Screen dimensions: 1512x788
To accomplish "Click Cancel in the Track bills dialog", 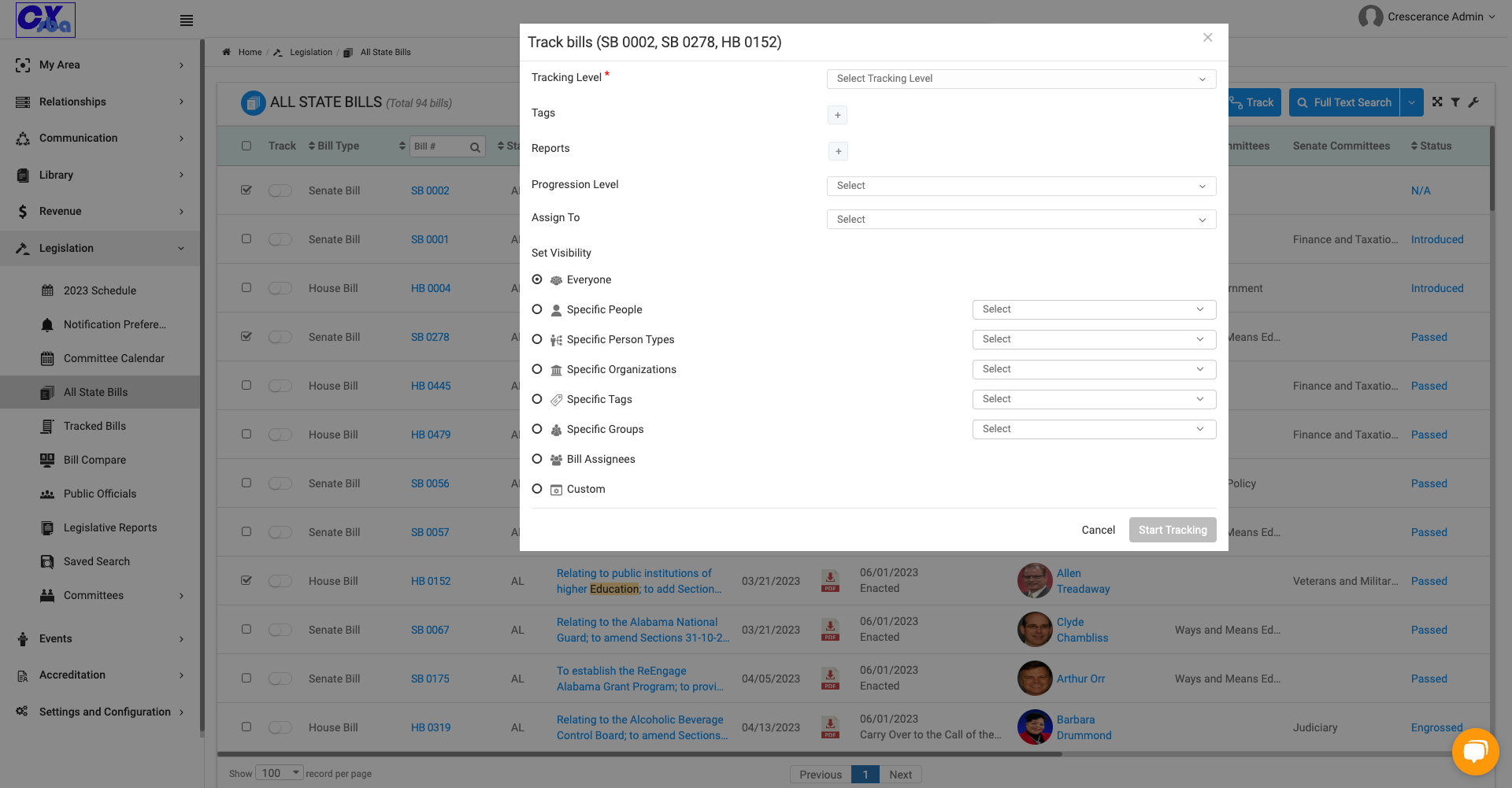I will pos(1098,530).
